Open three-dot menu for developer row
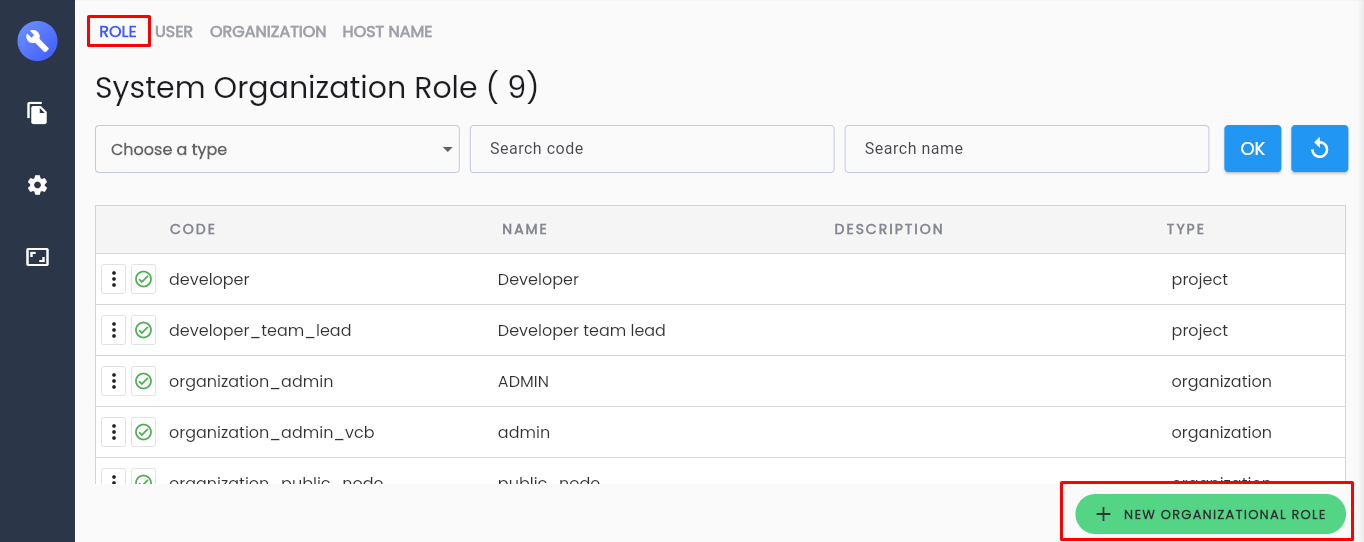1364x542 pixels. pos(114,279)
